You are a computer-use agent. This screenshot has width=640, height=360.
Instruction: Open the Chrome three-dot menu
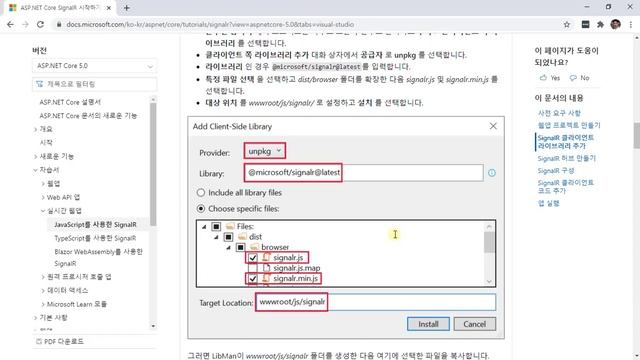point(631,24)
